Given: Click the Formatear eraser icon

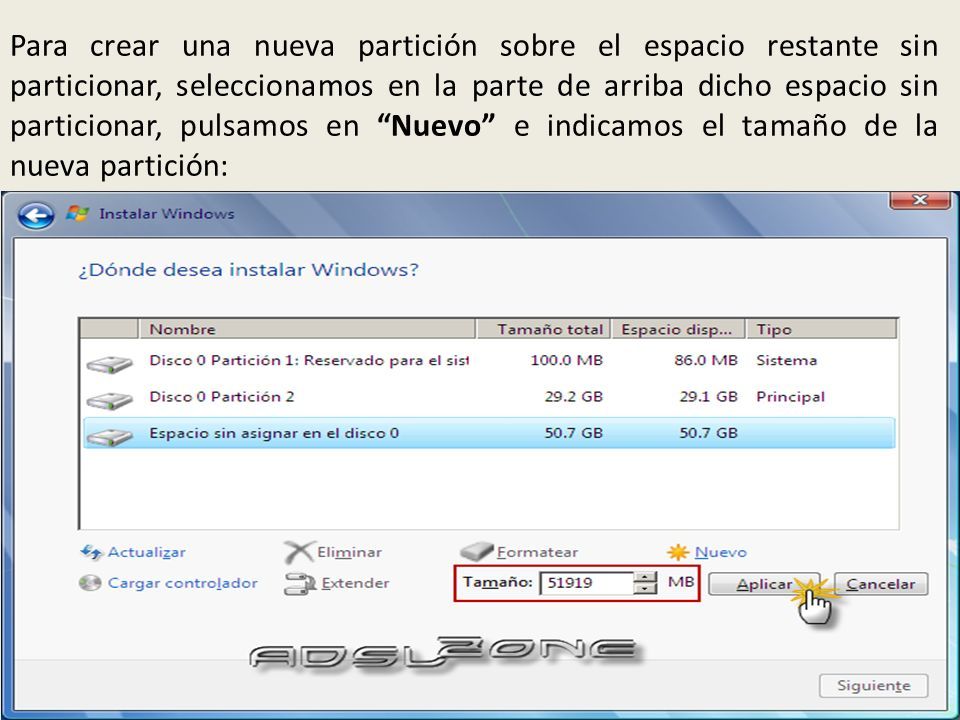Looking at the screenshot, I should [x=476, y=552].
